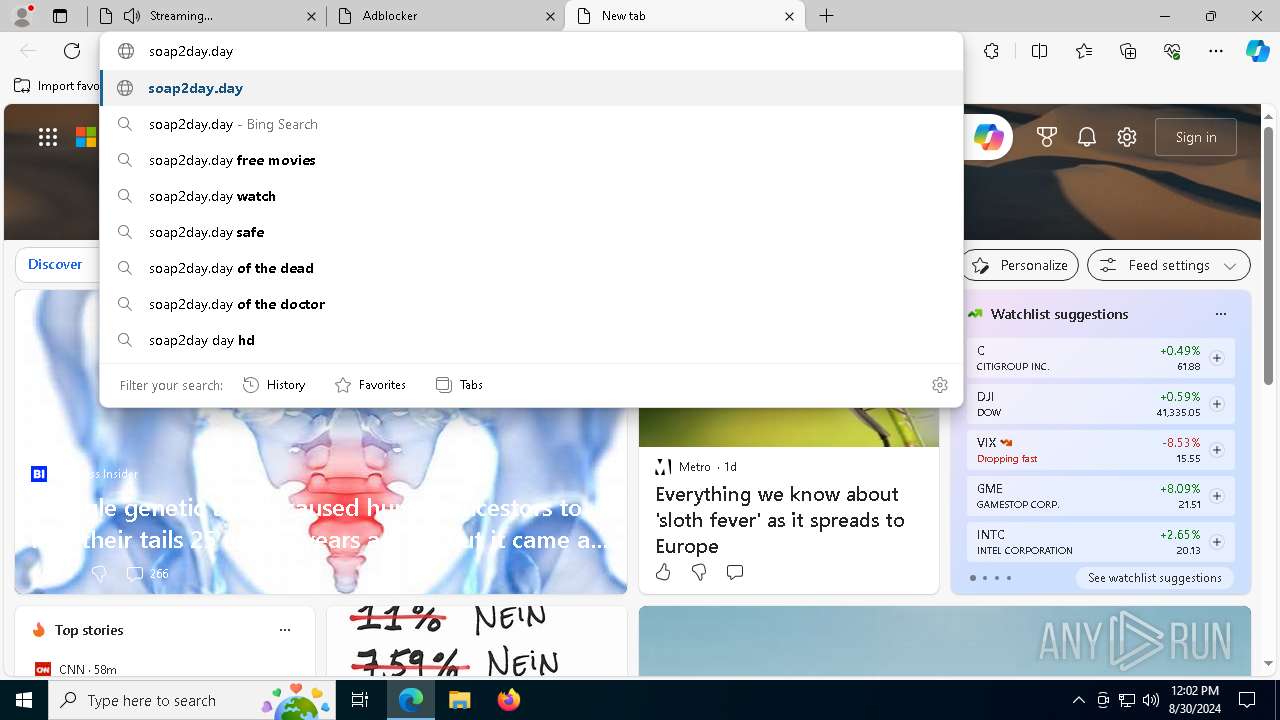Viewport: 1280px width, 720px height.
Task: Pick the 'soap2day.day safe' suggestion
Action: [x=531, y=232]
